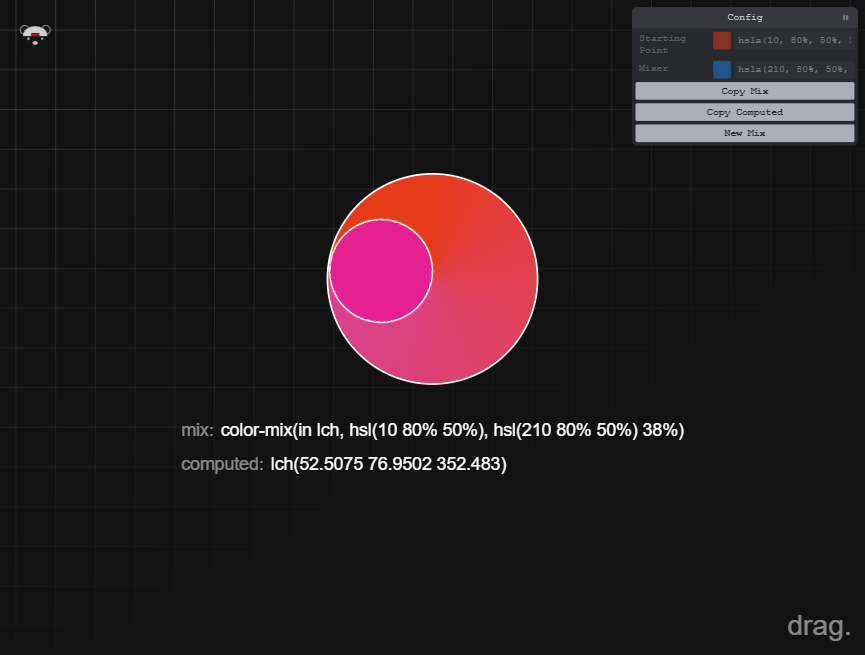The image size is (865, 655).
Task: Open the Starting Point color swatch
Action: [722, 40]
